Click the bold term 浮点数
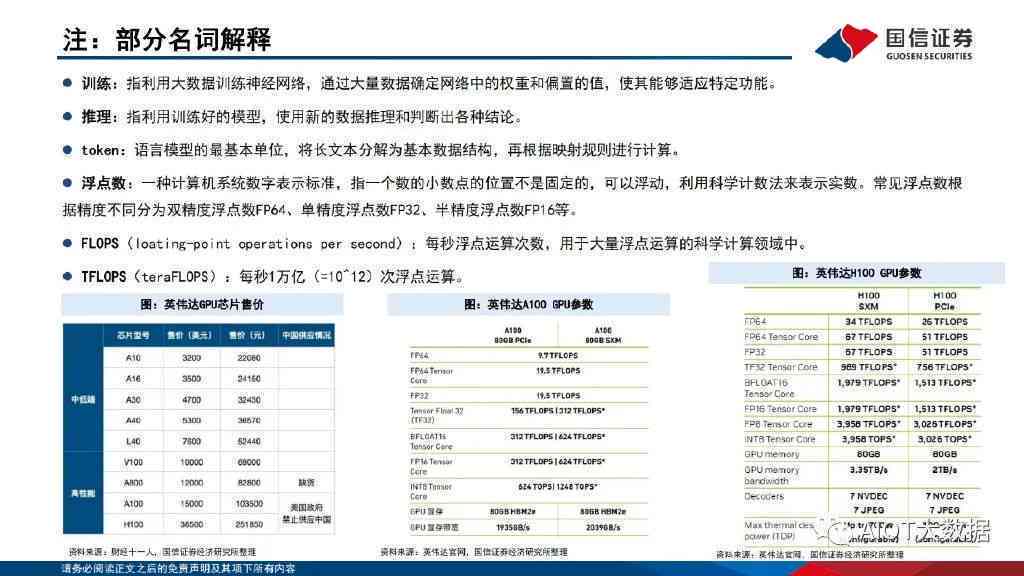This screenshot has height=576, width=1024. coord(103,184)
